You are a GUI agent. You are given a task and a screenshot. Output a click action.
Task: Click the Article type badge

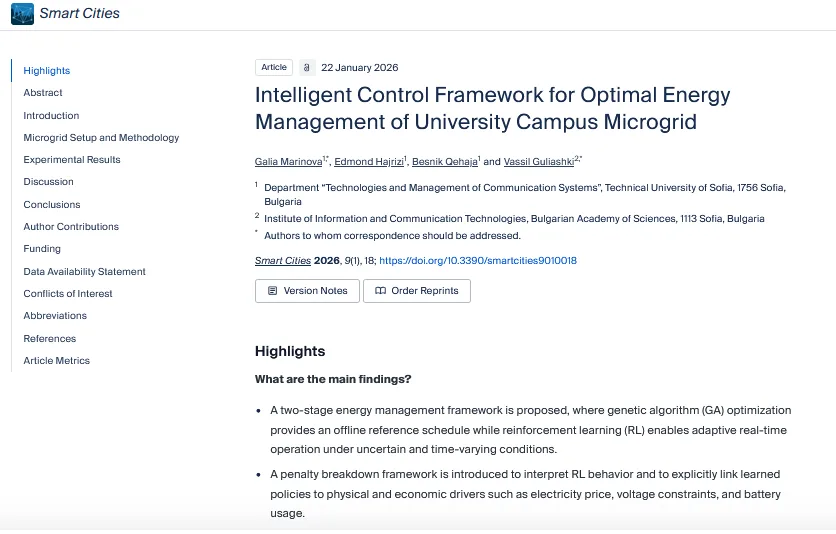(274, 68)
